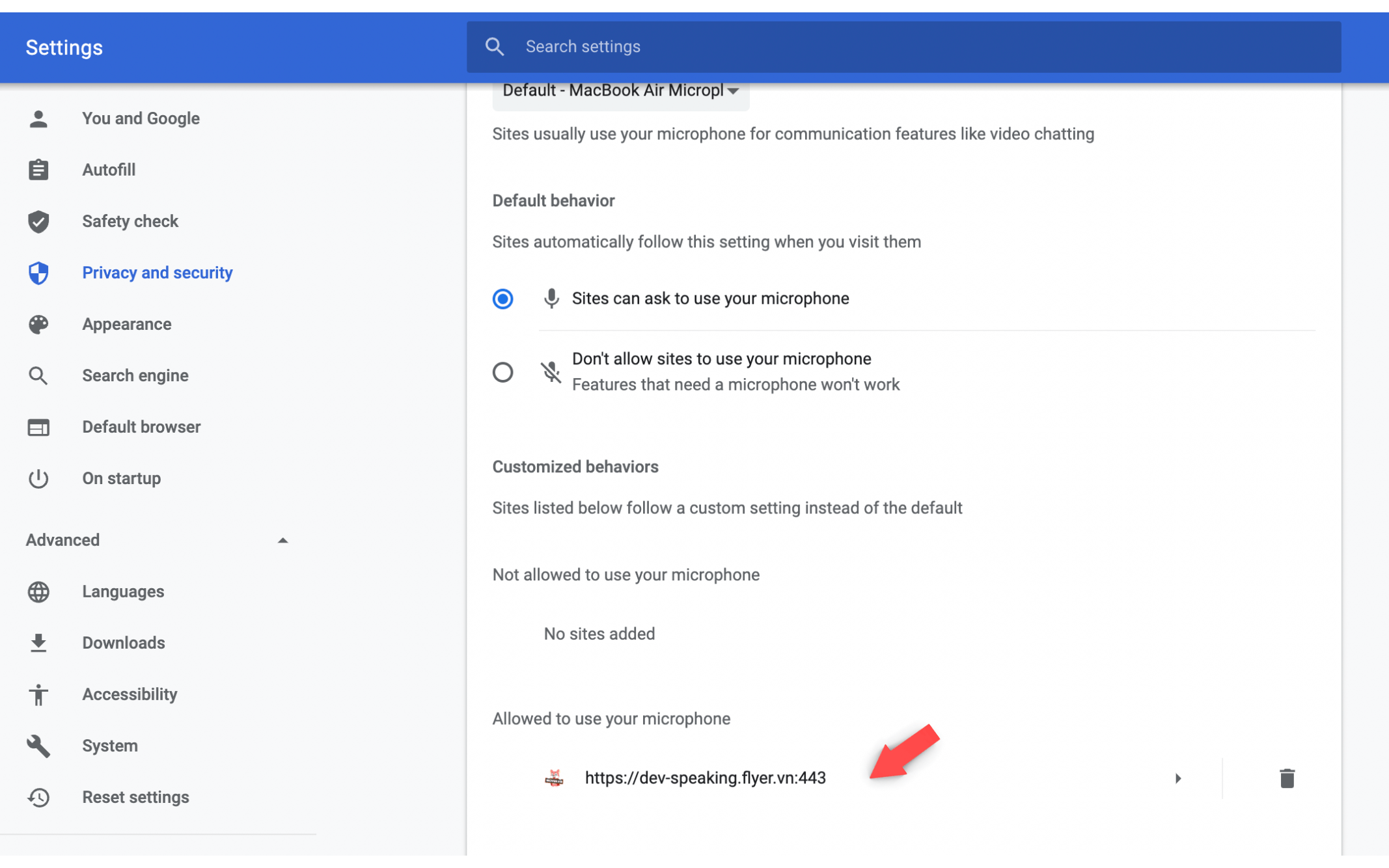This screenshot has width=1389, height=868.
Task: Click the Safety check shield icon
Action: pos(38,221)
